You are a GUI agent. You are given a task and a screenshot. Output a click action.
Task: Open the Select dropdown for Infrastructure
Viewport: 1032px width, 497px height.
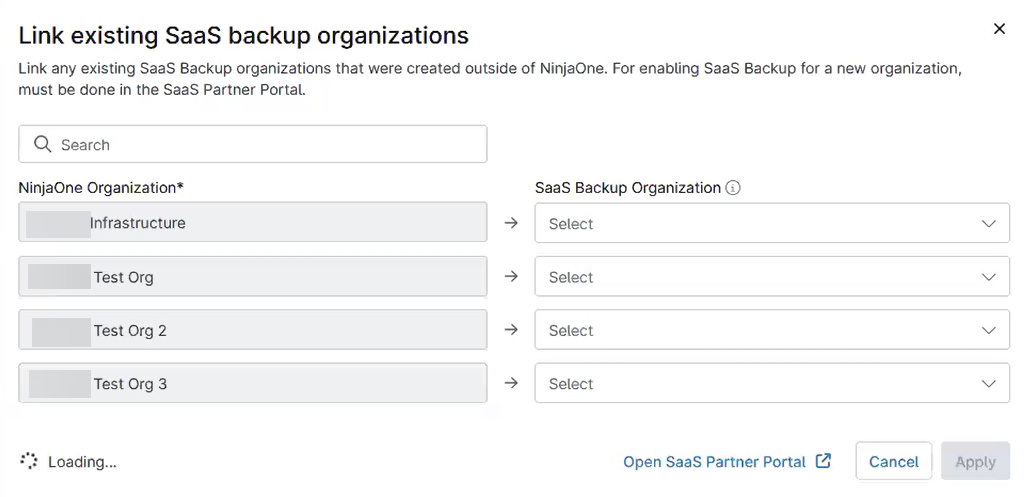click(772, 224)
